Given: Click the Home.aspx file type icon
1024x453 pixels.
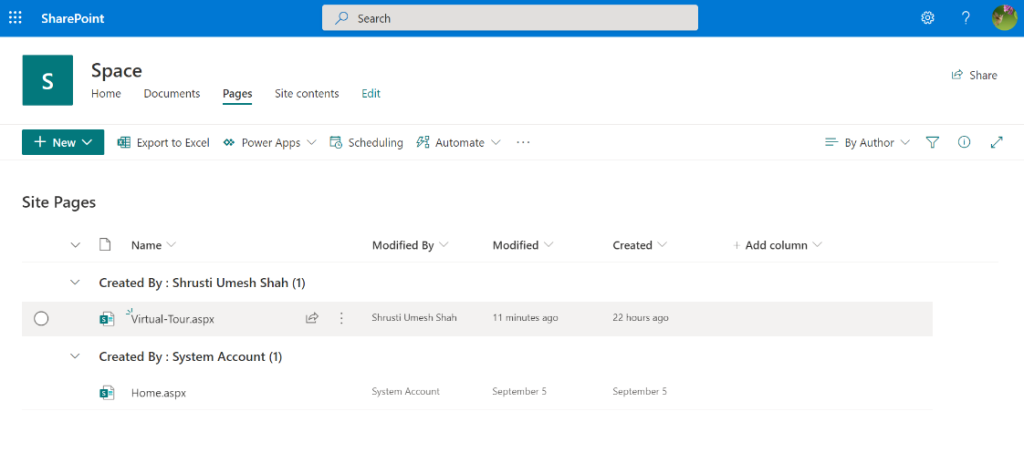Looking at the screenshot, I should (106, 393).
